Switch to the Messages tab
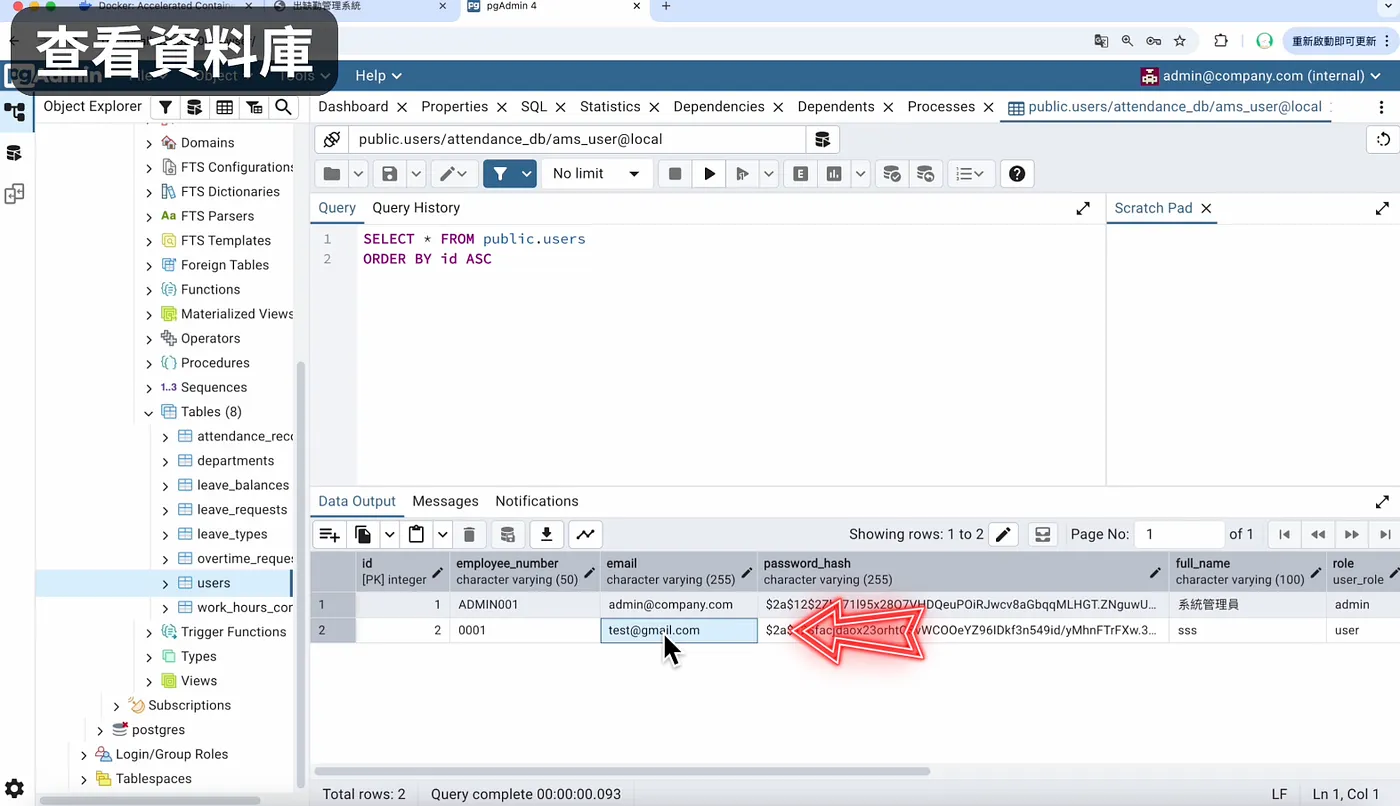Screen dimensions: 1400x806 coord(445,501)
